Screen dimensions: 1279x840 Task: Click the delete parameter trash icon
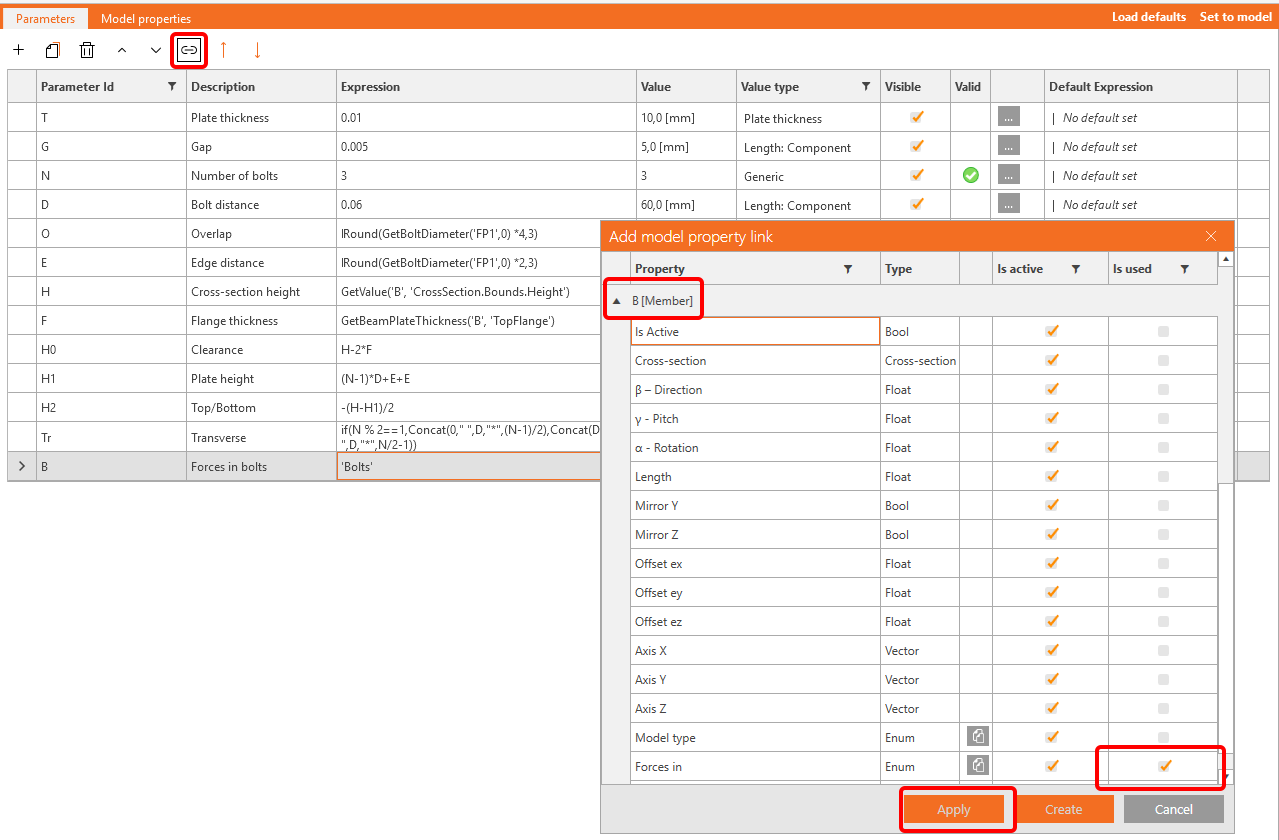coord(87,50)
